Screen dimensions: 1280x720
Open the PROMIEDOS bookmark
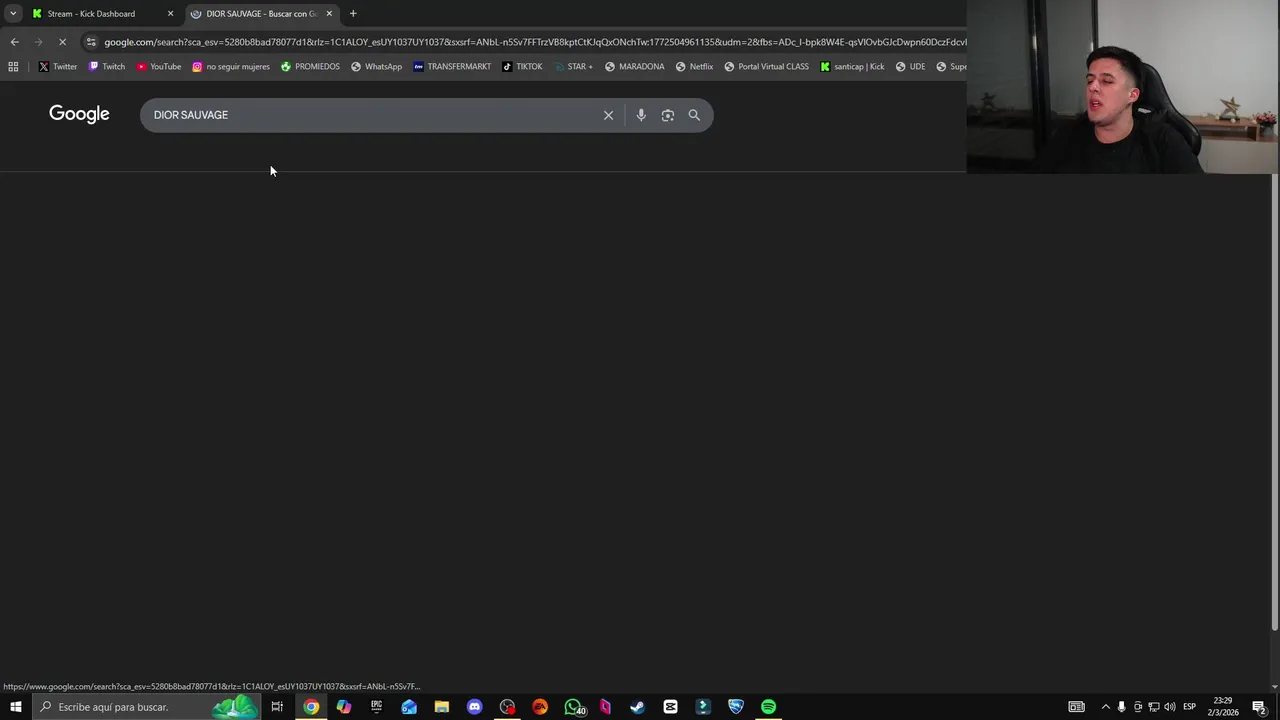coord(310,67)
